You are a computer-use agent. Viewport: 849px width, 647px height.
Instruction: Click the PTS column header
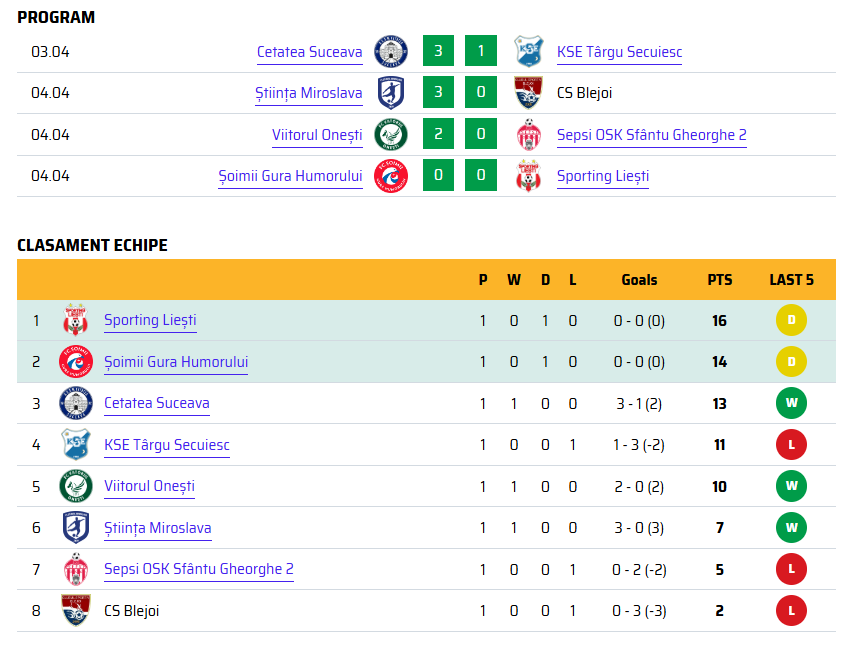tap(720, 280)
